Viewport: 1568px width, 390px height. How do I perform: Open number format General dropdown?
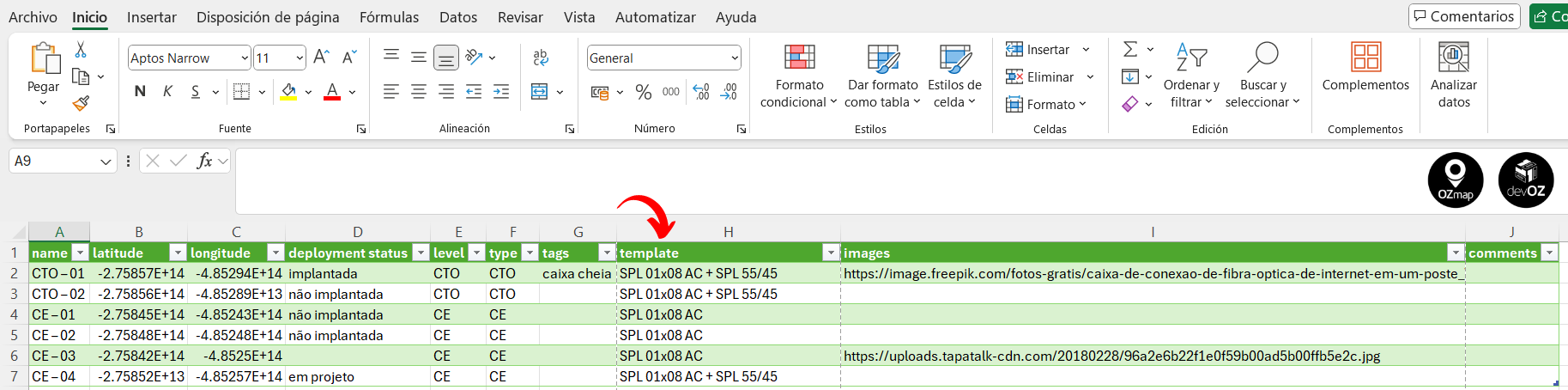(x=735, y=58)
